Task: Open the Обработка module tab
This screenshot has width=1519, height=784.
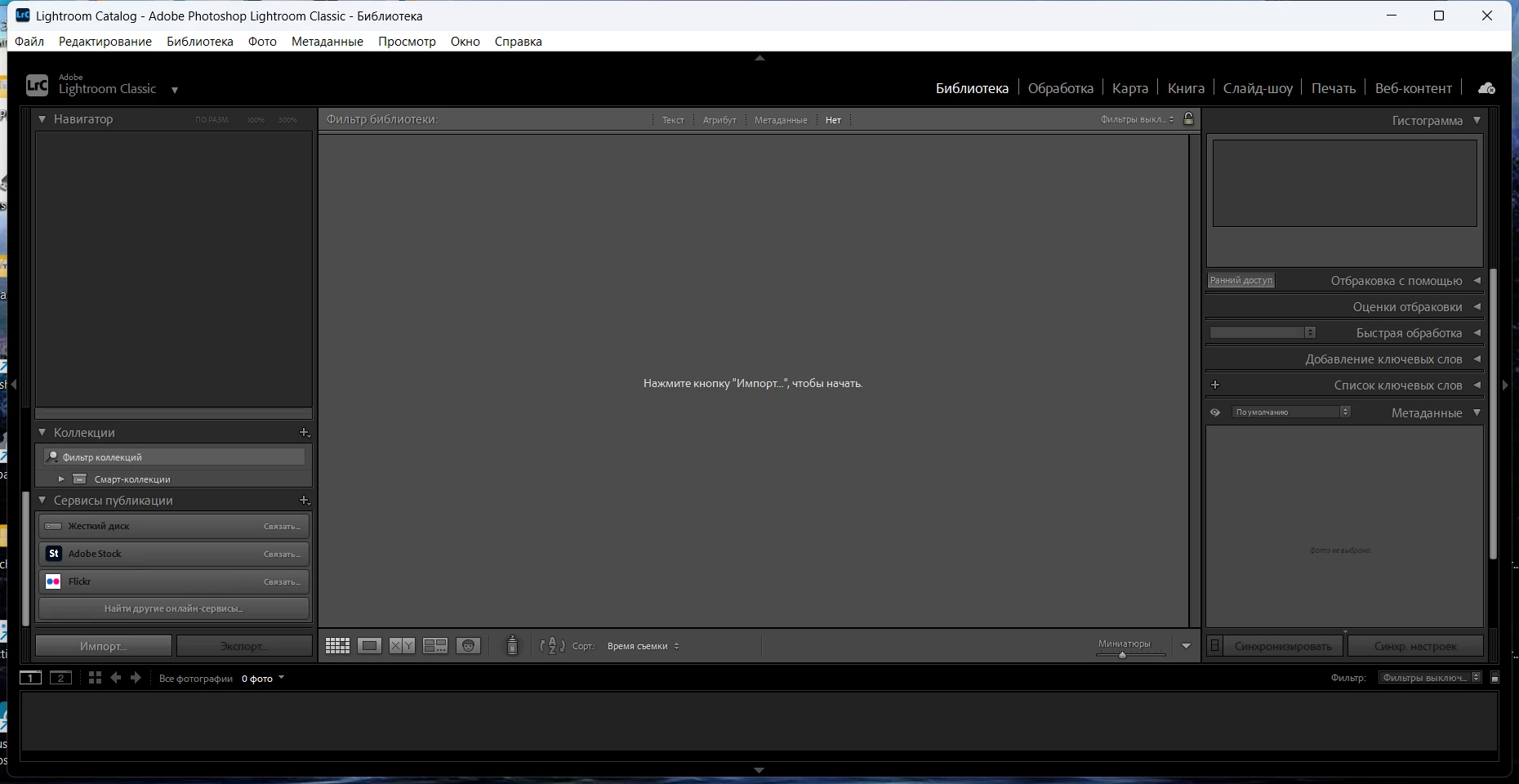Action: pyautogui.click(x=1060, y=88)
